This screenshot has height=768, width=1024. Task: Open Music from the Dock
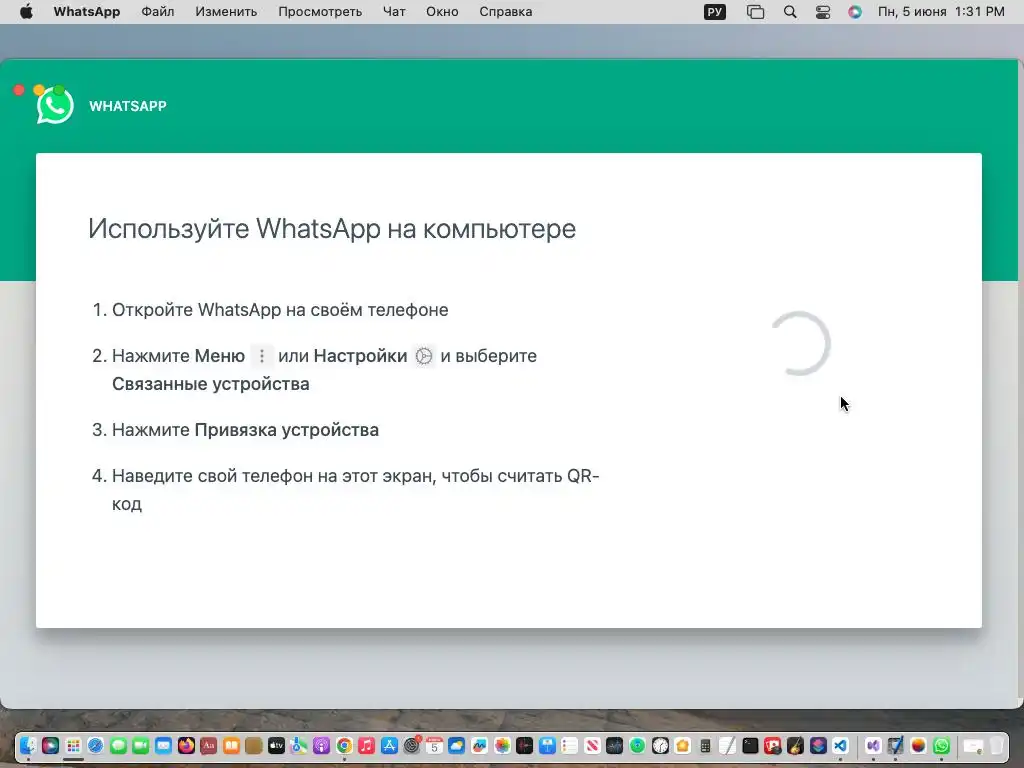pos(366,745)
